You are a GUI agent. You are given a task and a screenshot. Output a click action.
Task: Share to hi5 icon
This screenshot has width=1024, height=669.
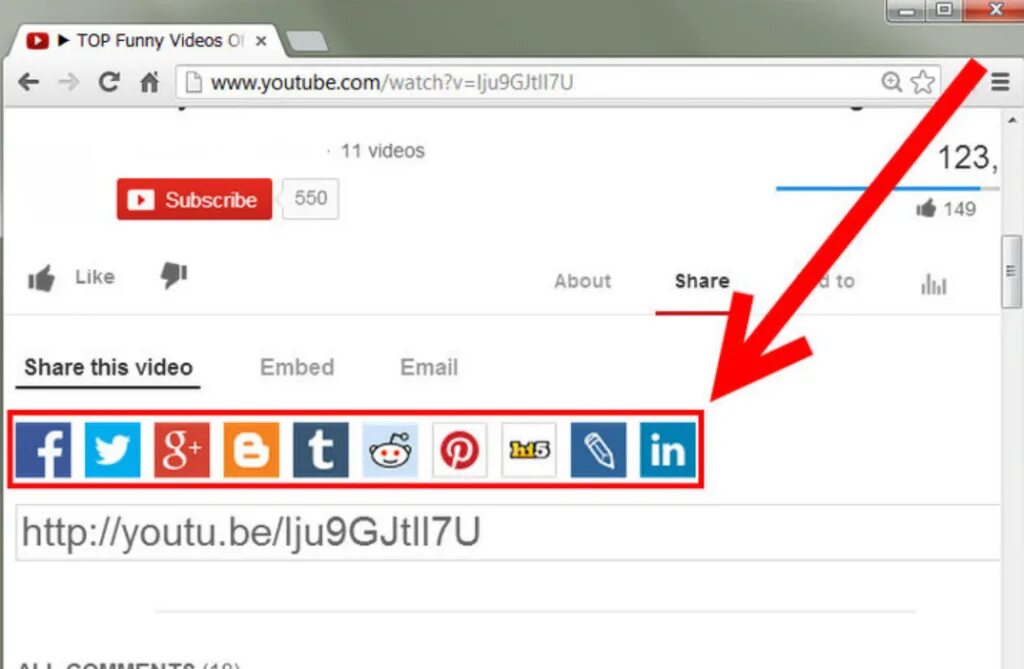pyautogui.click(x=529, y=449)
